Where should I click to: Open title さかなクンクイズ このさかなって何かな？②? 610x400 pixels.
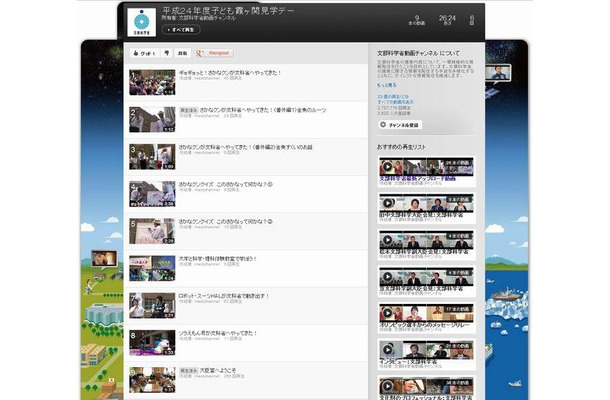point(226,221)
